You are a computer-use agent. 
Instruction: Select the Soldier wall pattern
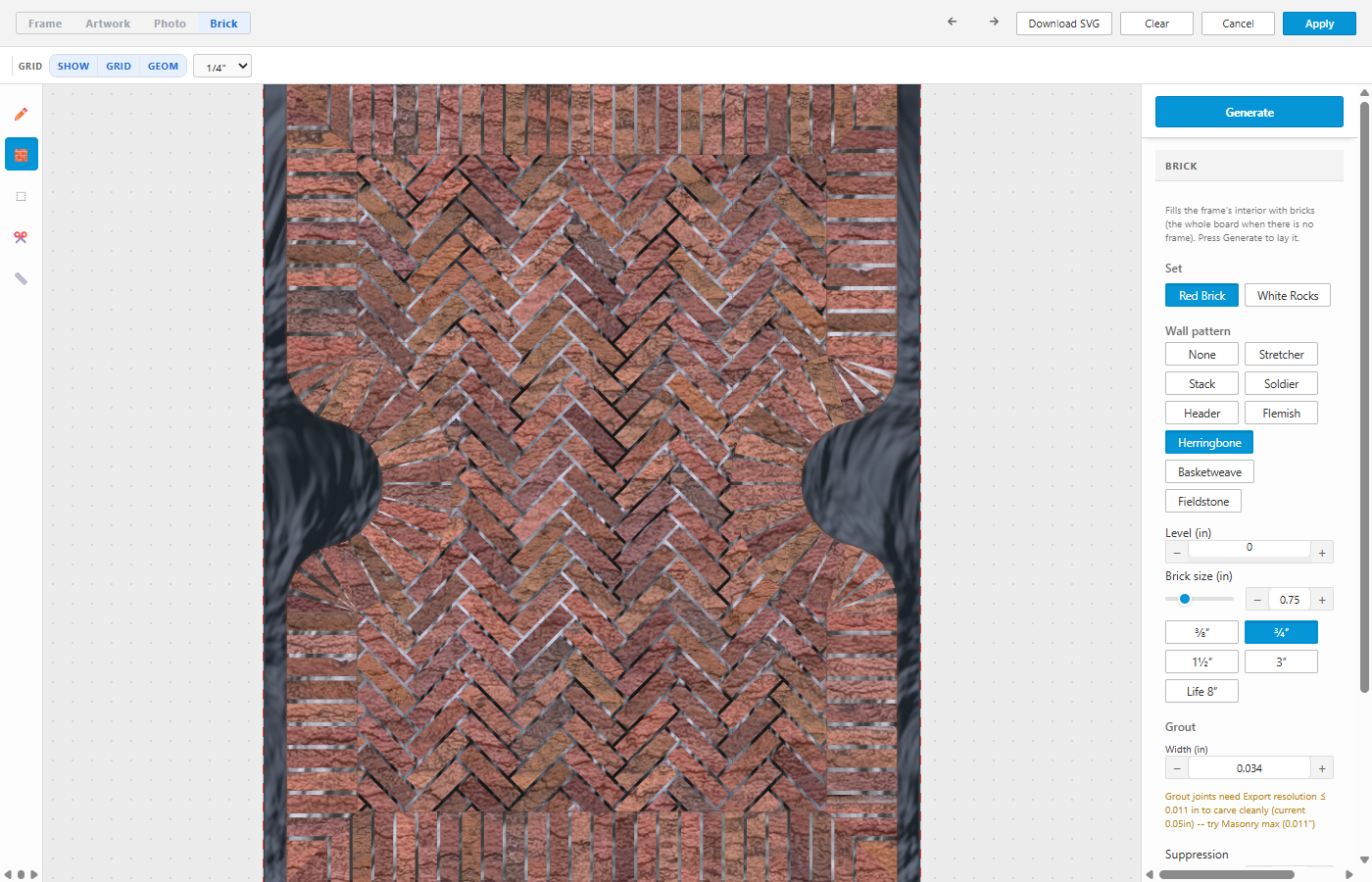(x=1281, y=383)
